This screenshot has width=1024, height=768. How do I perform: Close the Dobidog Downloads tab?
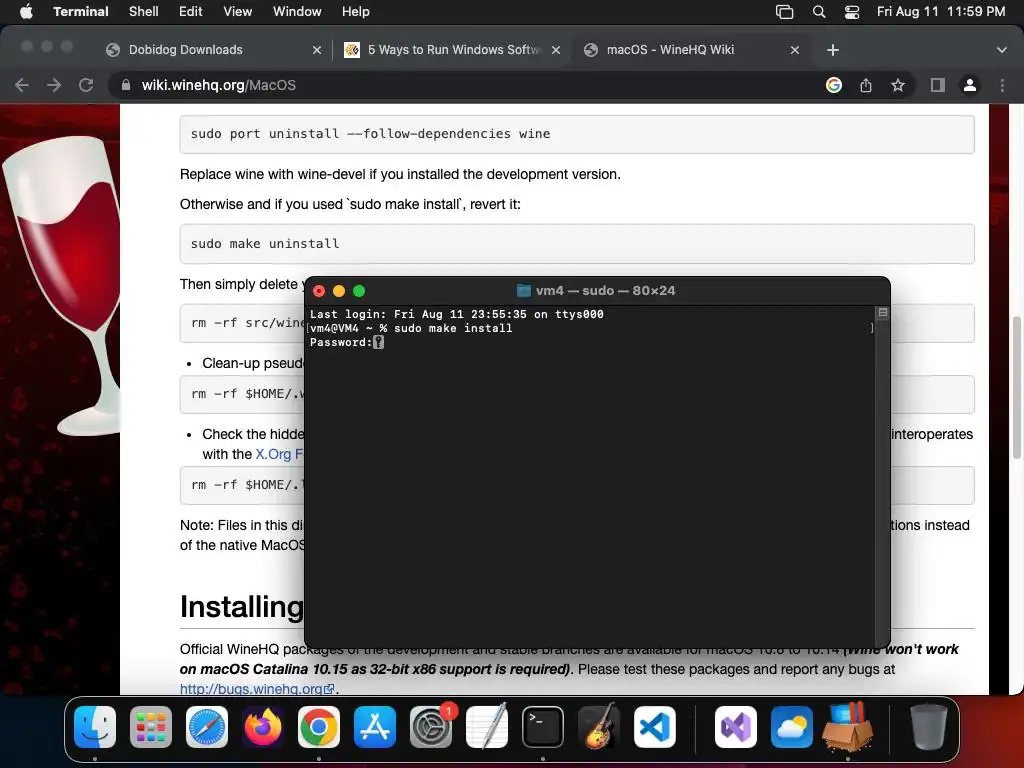[317, 50]
